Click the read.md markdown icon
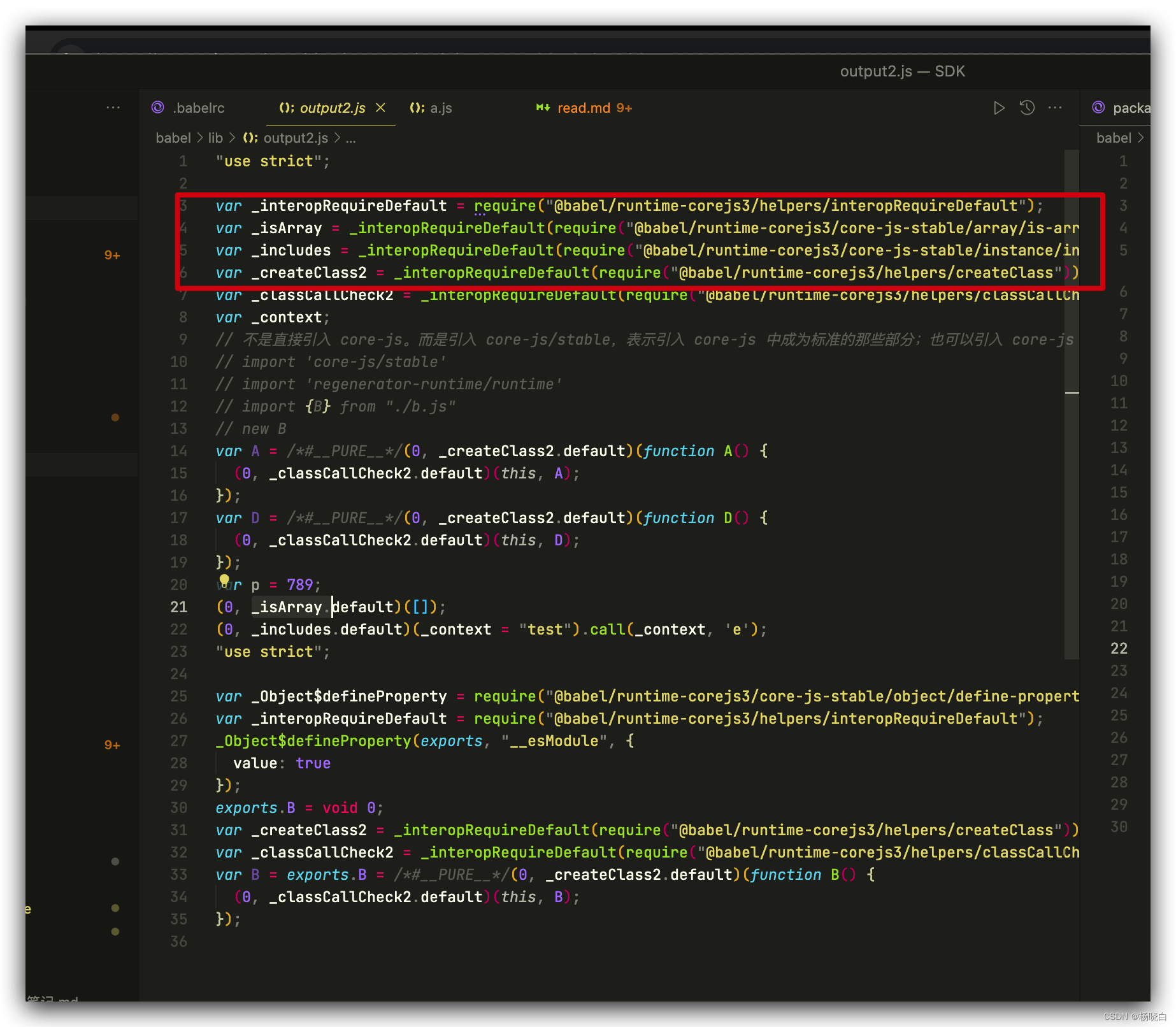This screenshot has height=1027, width=1176. click(543, 108)
